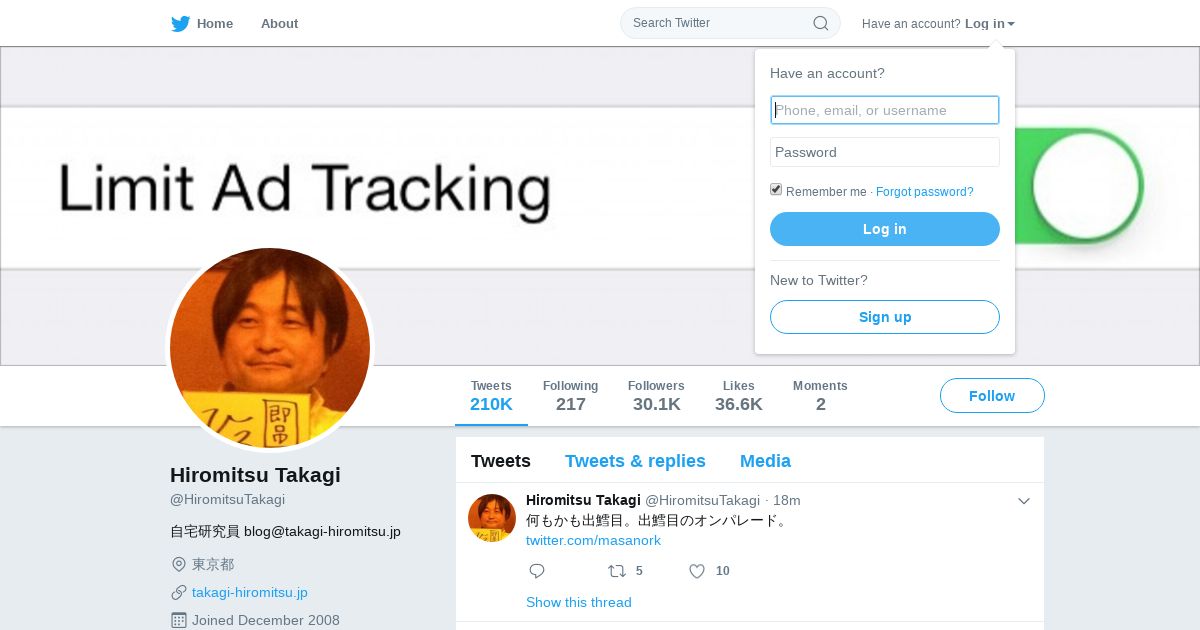Collapse the Log in dropdown arrow
Screen dimensions: 1200x630
[x=1011, y=24]
